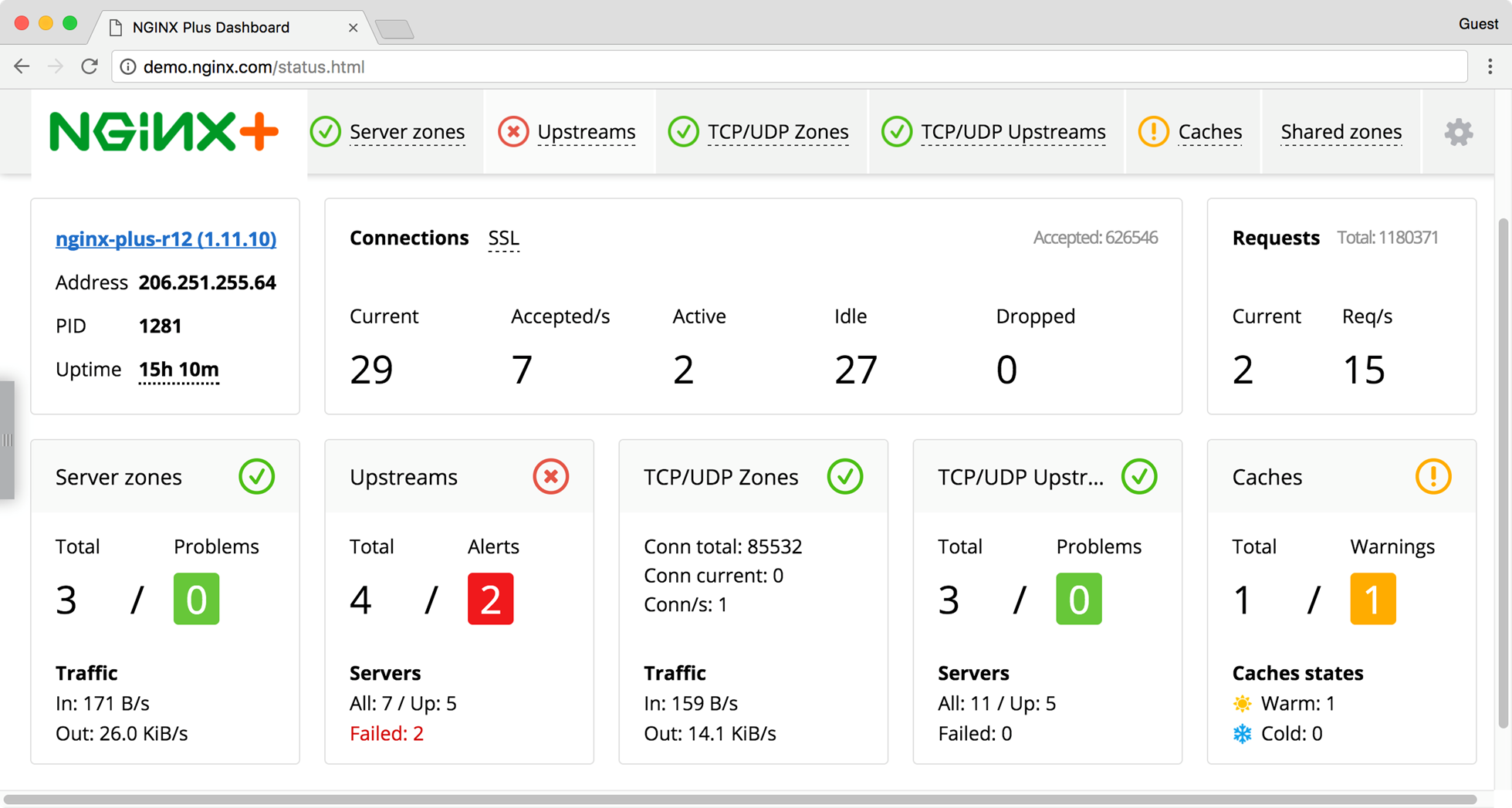Open the Server zones card title
1512x808 pixels.
pyautogui.click(x=119, y=477)
